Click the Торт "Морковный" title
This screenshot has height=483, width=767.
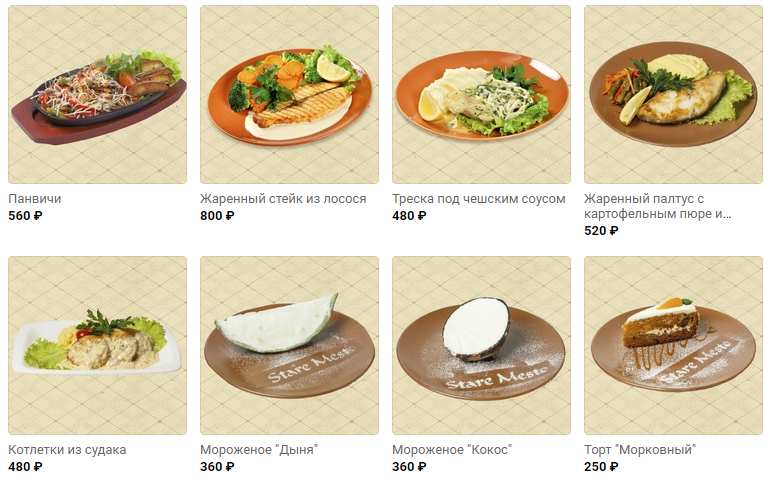point(640,450)
